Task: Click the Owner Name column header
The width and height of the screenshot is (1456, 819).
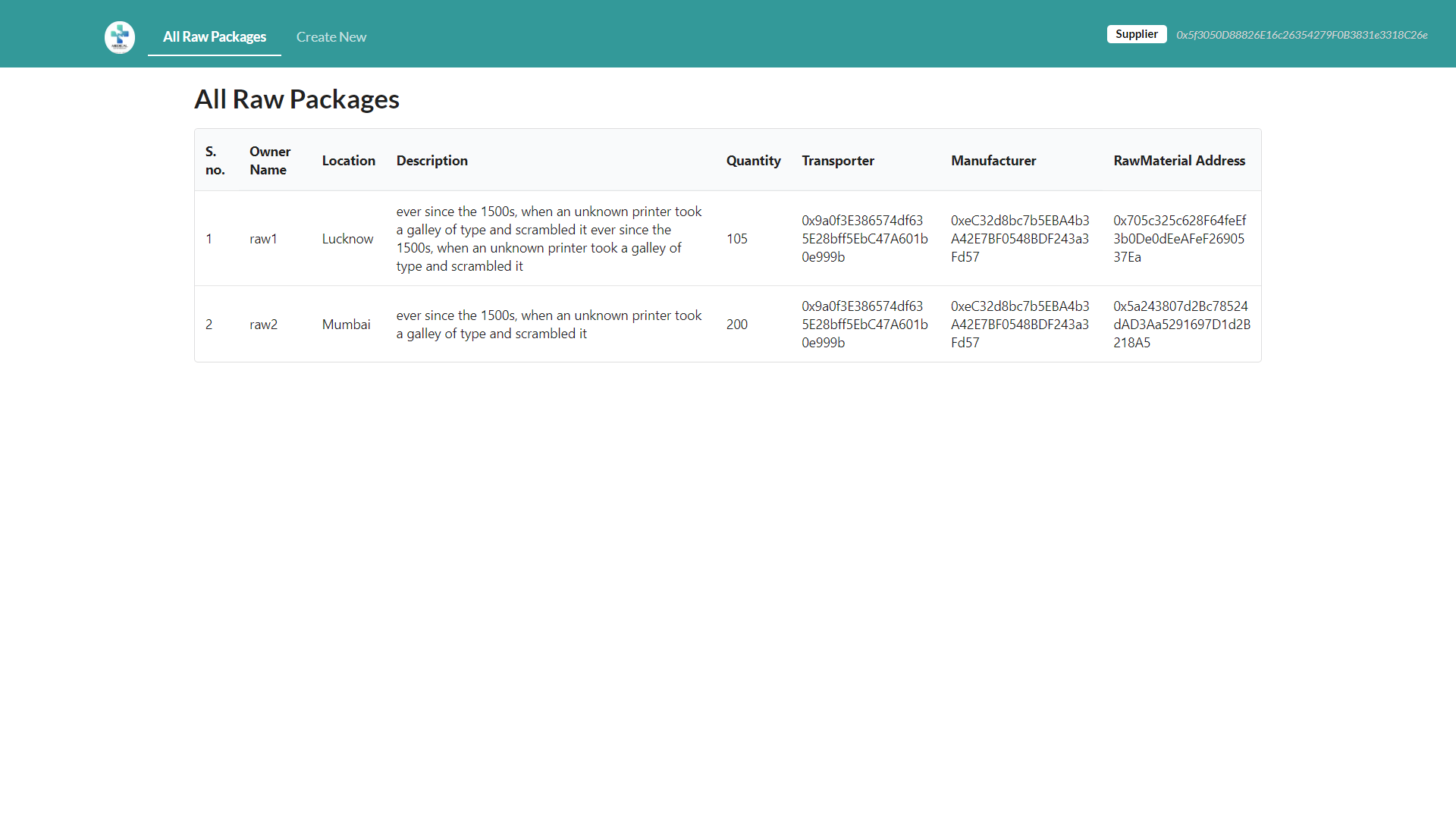Action: click(270, 161)
